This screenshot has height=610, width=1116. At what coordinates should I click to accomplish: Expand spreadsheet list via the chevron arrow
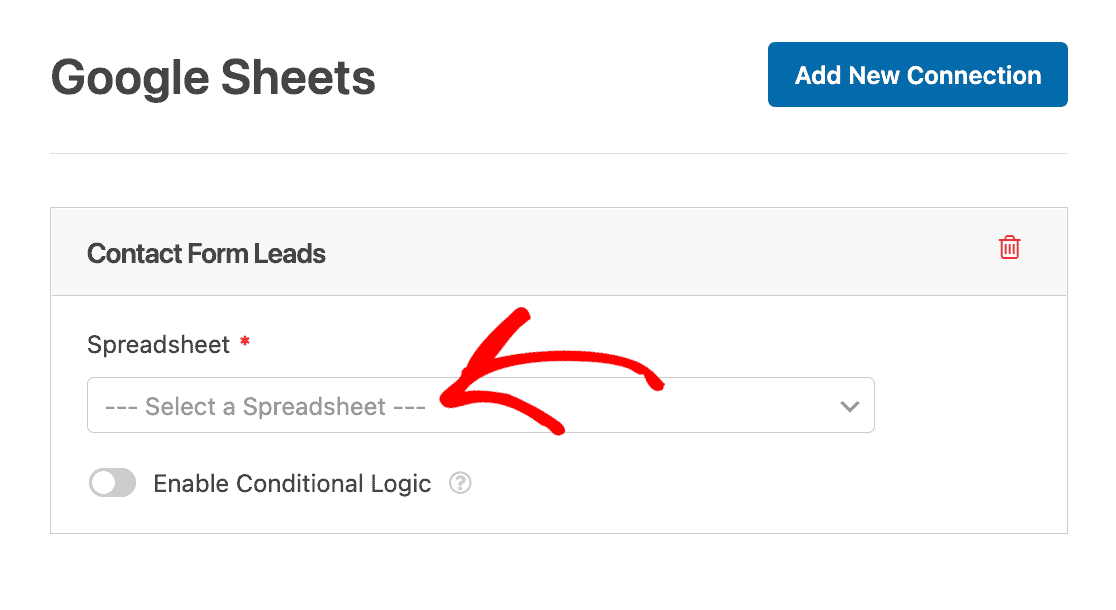coord(849,406)
